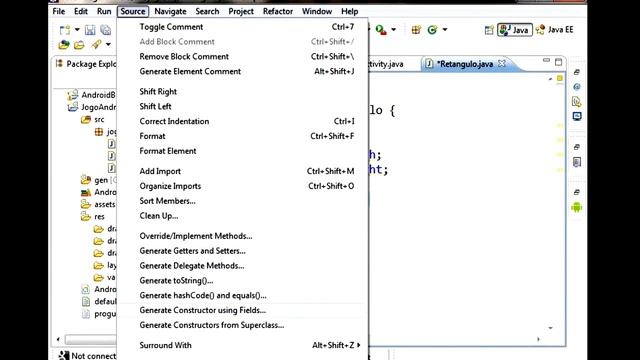Select Override/Implement Methods
The image size is (640, 360).
(242, 236)
